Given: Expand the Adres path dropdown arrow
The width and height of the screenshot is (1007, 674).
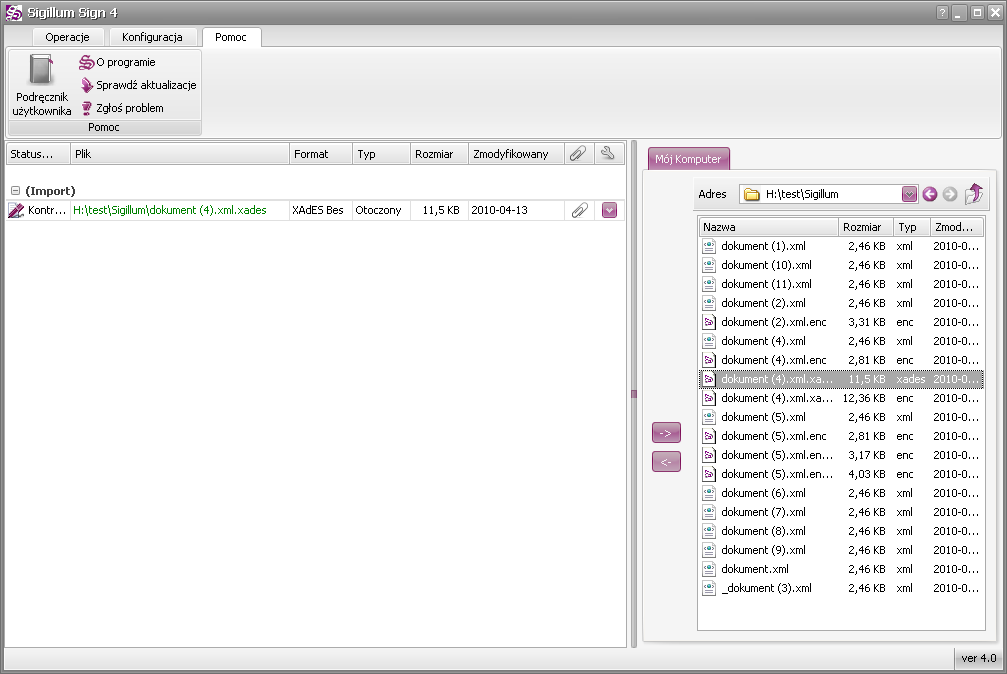Looking at the screenshot, I should [909, 194].
